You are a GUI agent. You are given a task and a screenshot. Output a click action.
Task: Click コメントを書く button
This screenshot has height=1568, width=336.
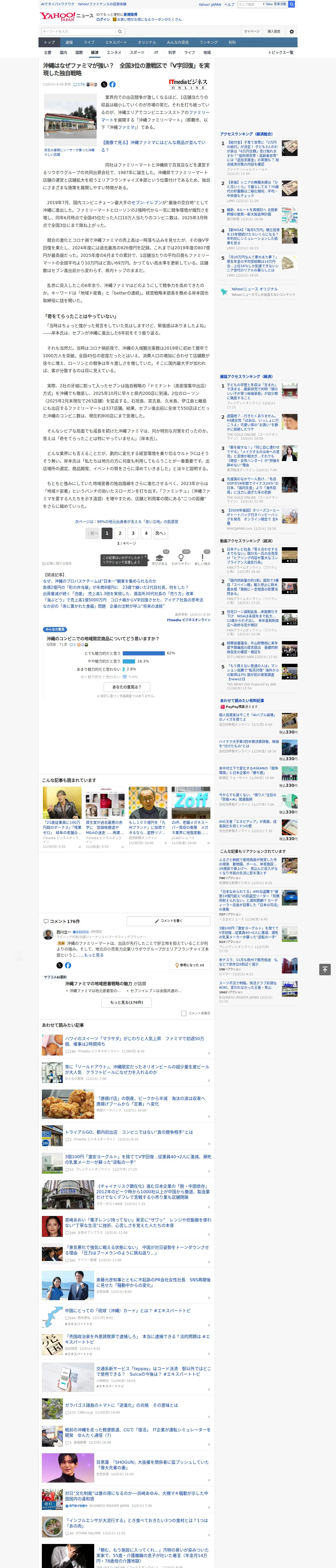coord(168,921)
